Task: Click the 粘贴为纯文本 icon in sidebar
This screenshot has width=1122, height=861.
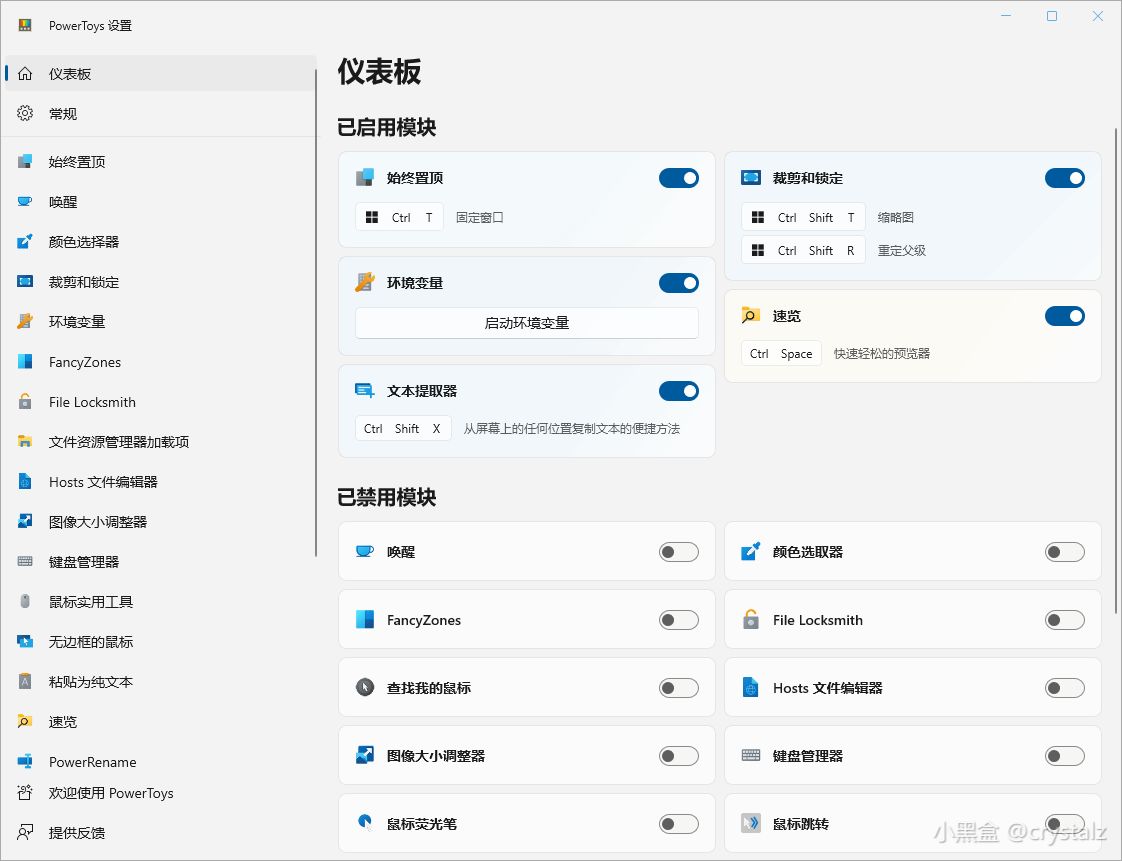Action: (x=25, y=681)
